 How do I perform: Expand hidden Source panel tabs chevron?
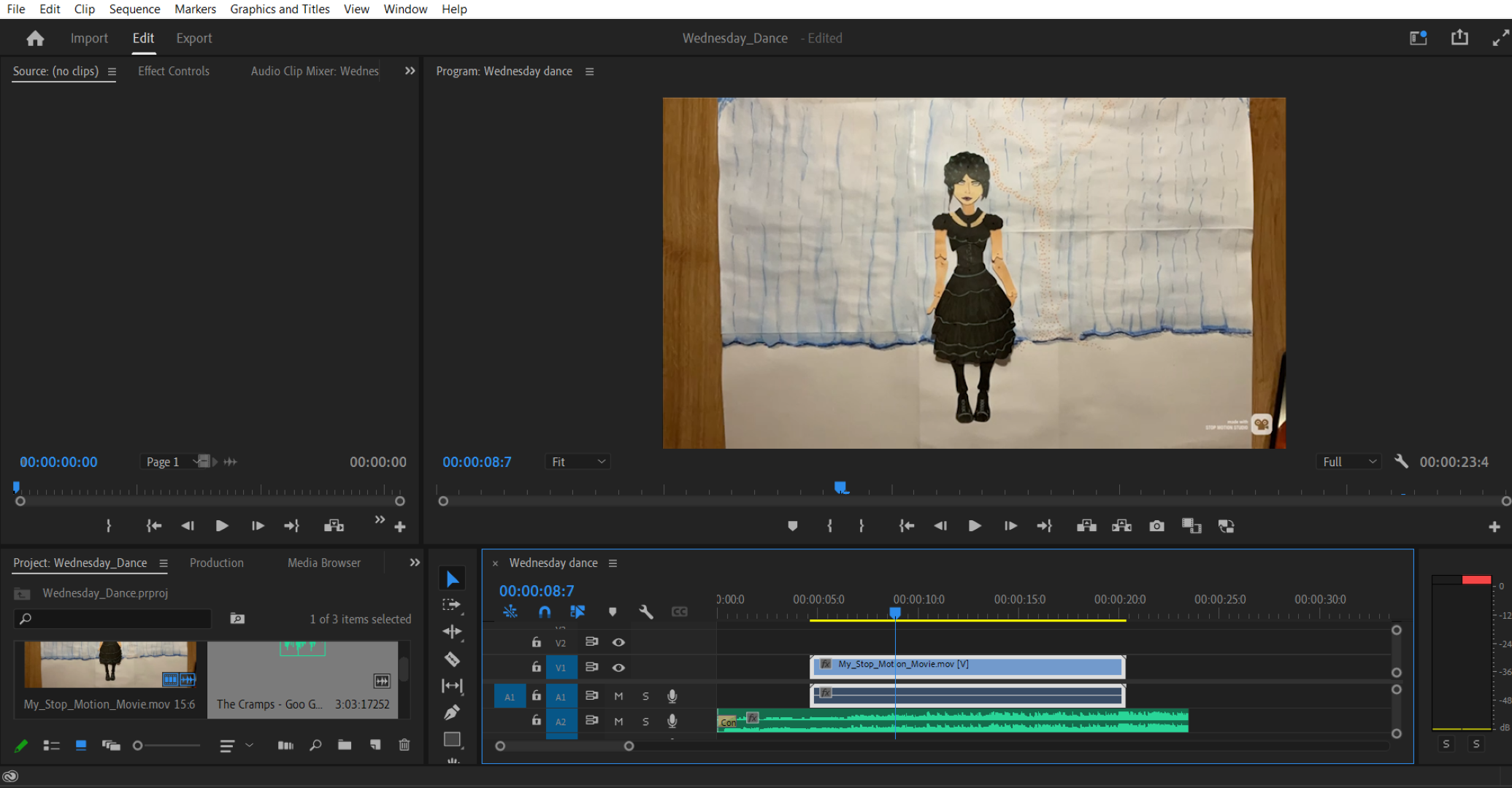click(x=410, y=71)
